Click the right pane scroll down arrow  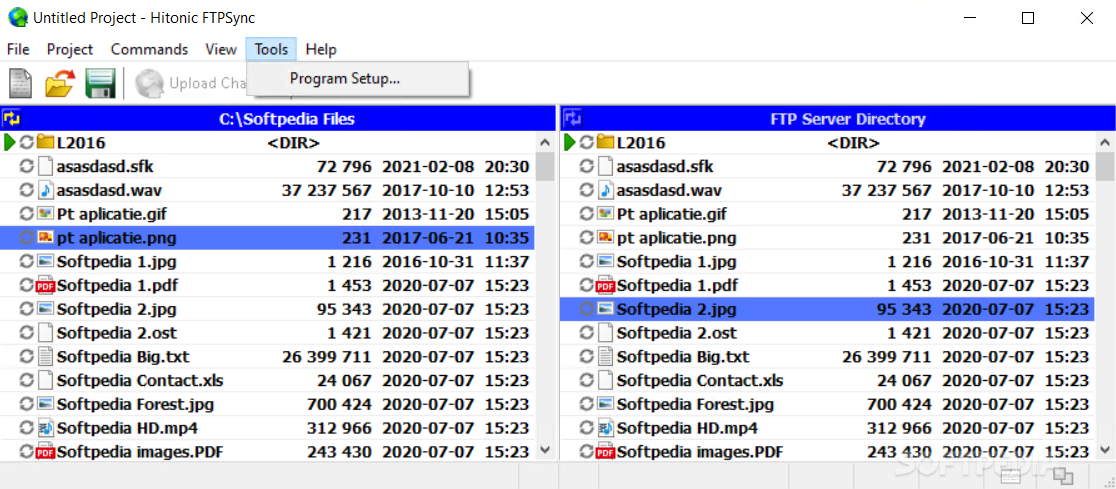(x=1106, y=450)
